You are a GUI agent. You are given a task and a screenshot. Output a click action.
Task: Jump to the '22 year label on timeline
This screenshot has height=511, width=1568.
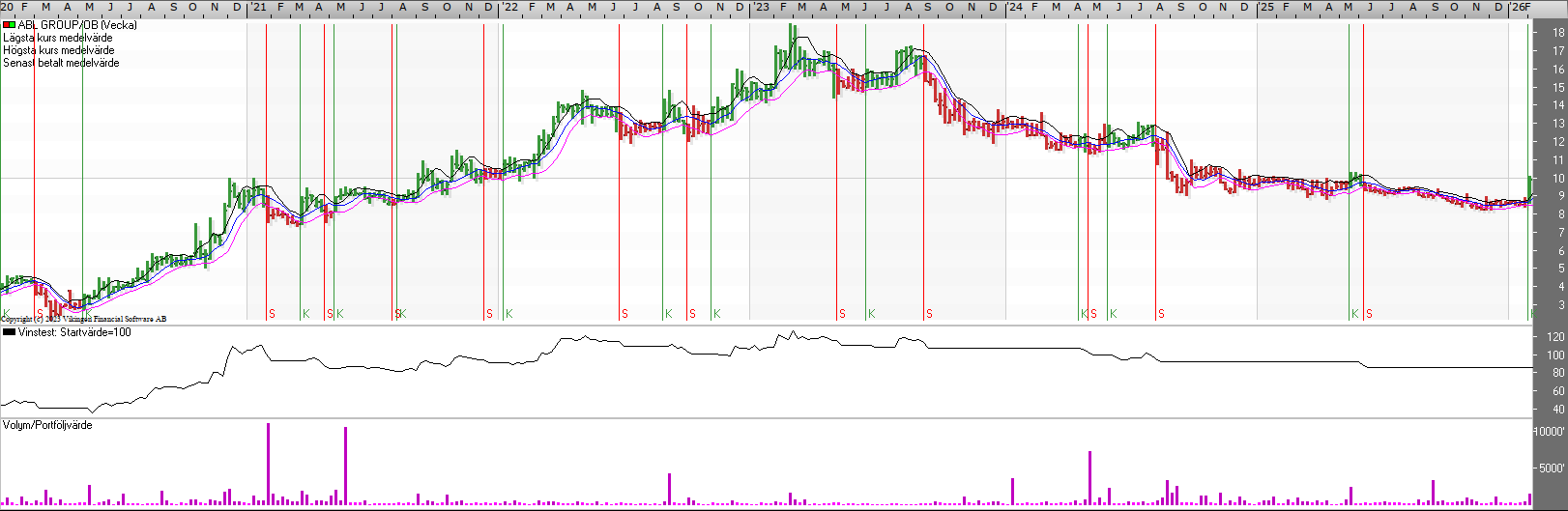coord(509,7)
